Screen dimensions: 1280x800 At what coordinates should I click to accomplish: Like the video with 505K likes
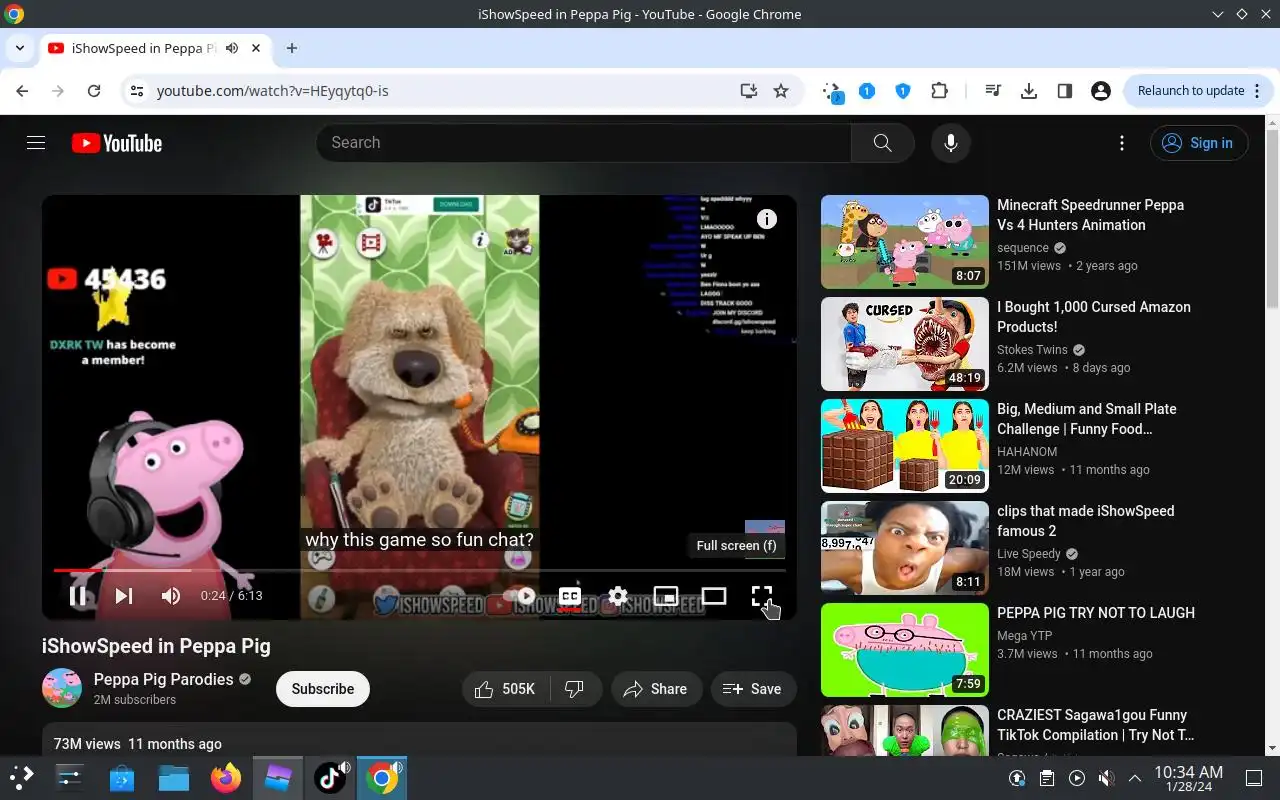[x=508, y=689]
